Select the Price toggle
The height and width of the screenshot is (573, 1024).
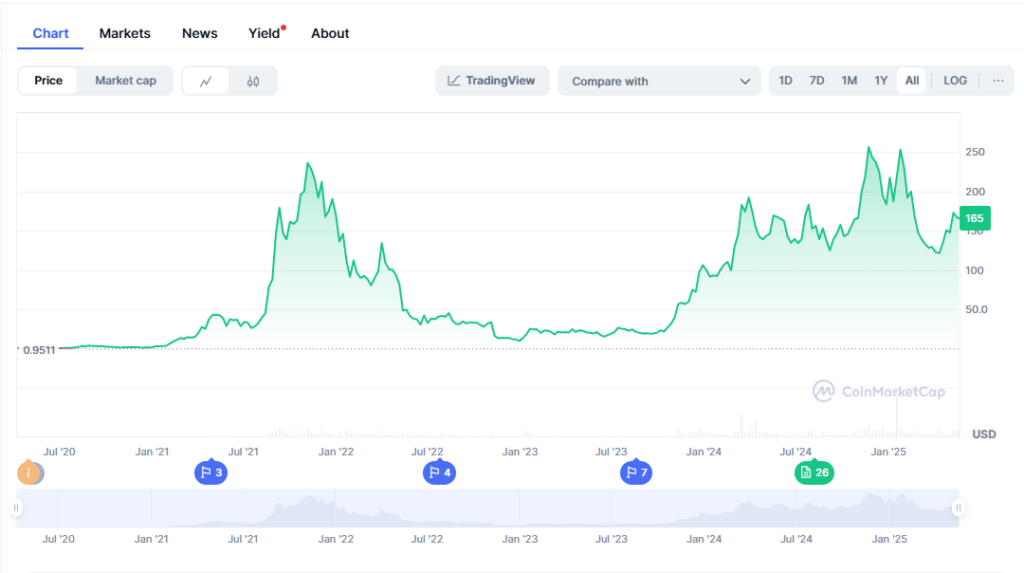pos(48,80)
